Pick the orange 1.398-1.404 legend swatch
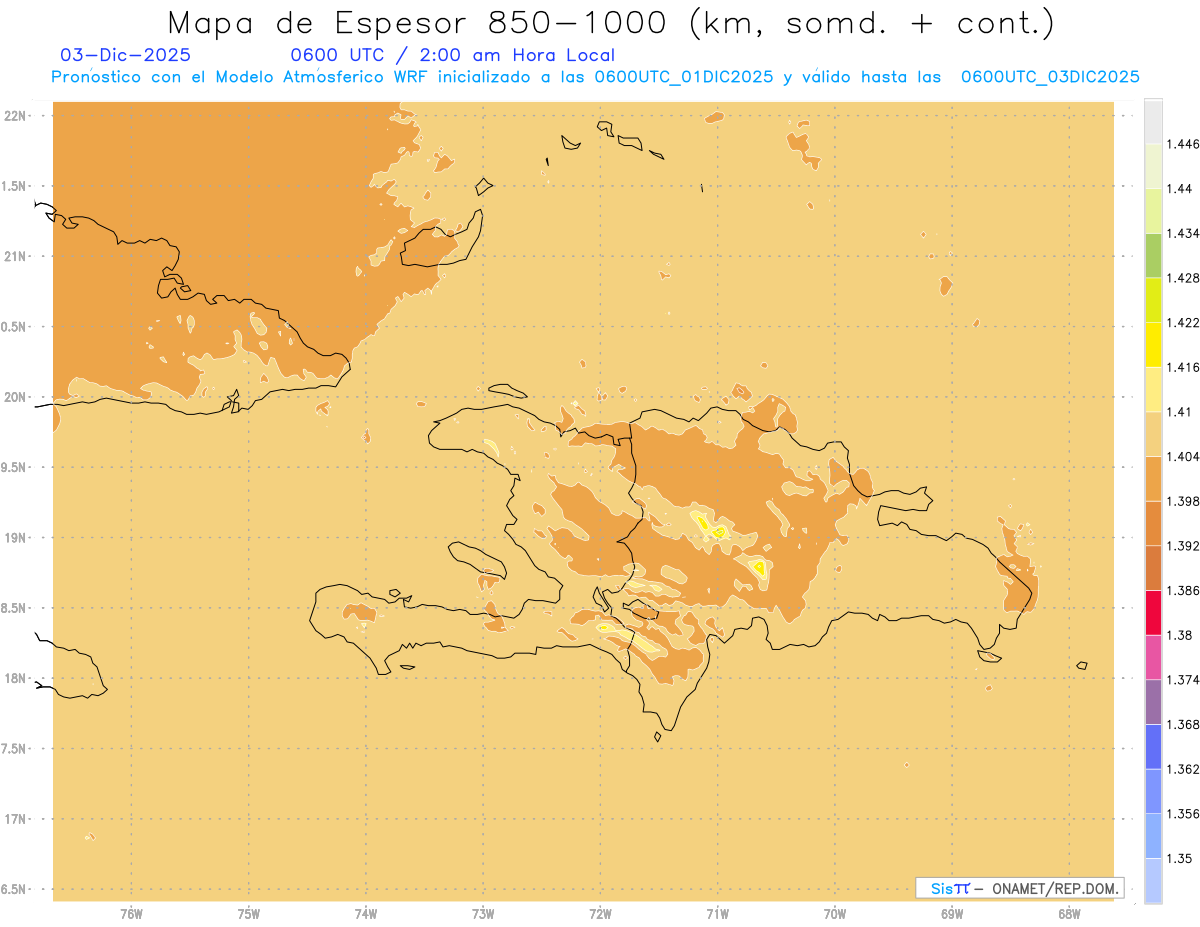This screenshot has width=1200, height=927. click(1153, 478)
